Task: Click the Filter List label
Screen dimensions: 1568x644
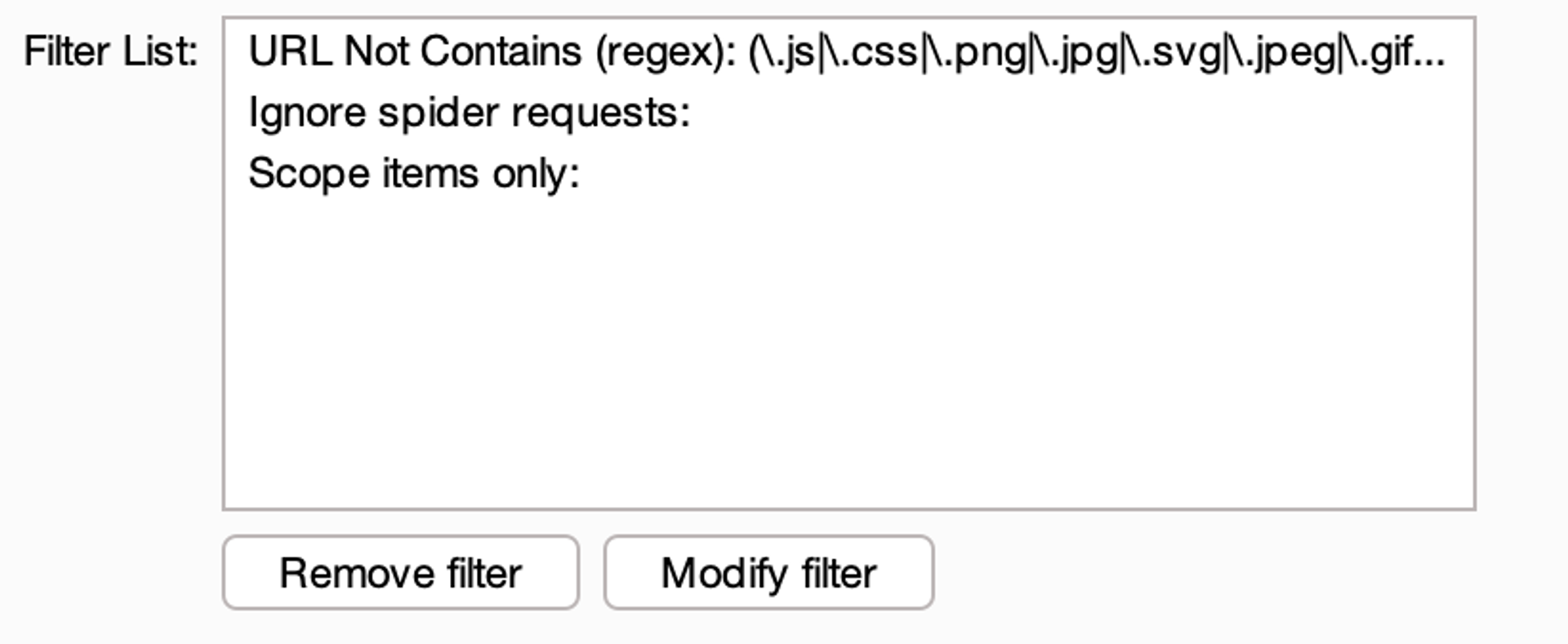Action: [x=111, y=51]
